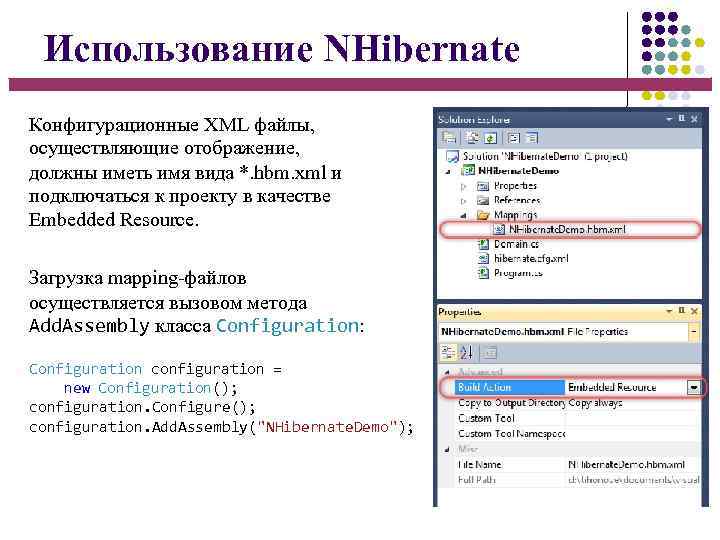Select the Domain.cs file
Screen dimensions: 720x540
(x=516, y=244)
